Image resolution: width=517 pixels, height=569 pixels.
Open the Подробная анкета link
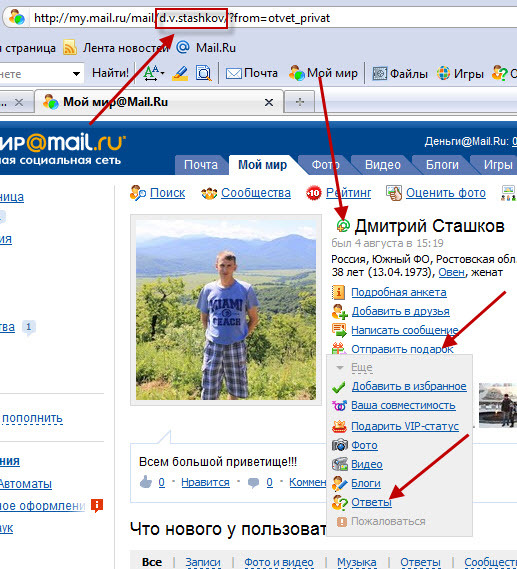[x=399, y=292]
